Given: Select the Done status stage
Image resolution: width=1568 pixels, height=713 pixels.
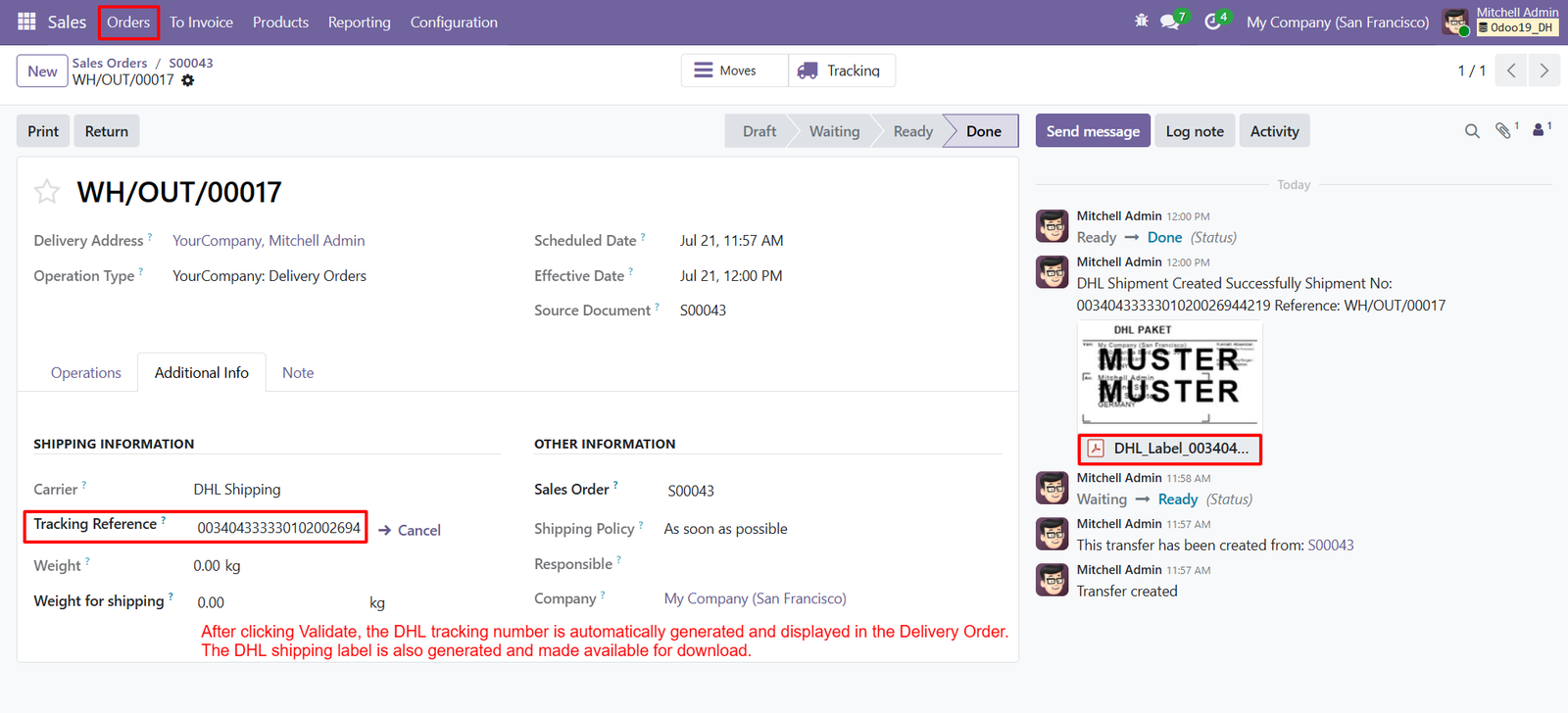Looking at the screenshot, I should 984,131.
